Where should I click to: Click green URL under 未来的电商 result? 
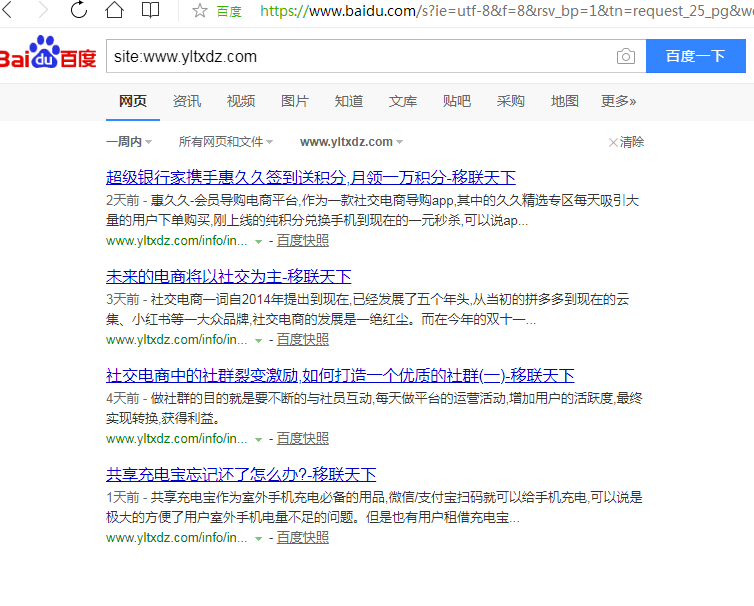pyautogui.click(x=176, y=340)
